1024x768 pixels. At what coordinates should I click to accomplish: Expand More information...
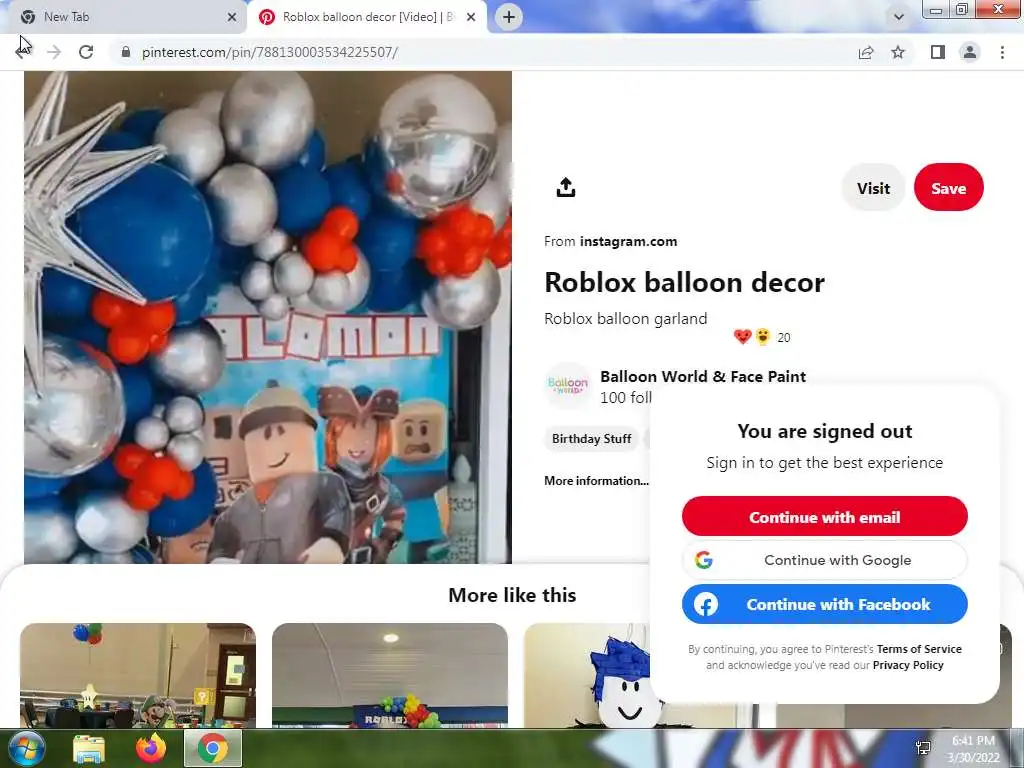coord(596,481)
